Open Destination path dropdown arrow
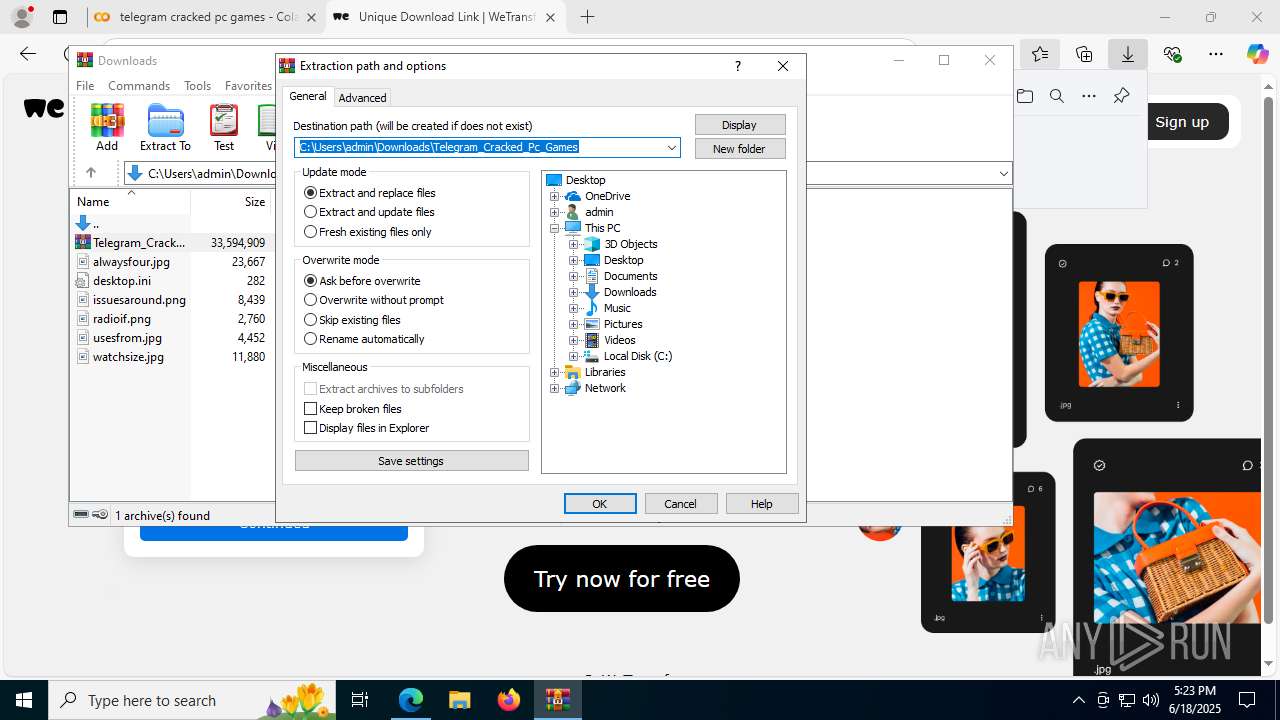The image size is (1280, 720). pos(672,147)
